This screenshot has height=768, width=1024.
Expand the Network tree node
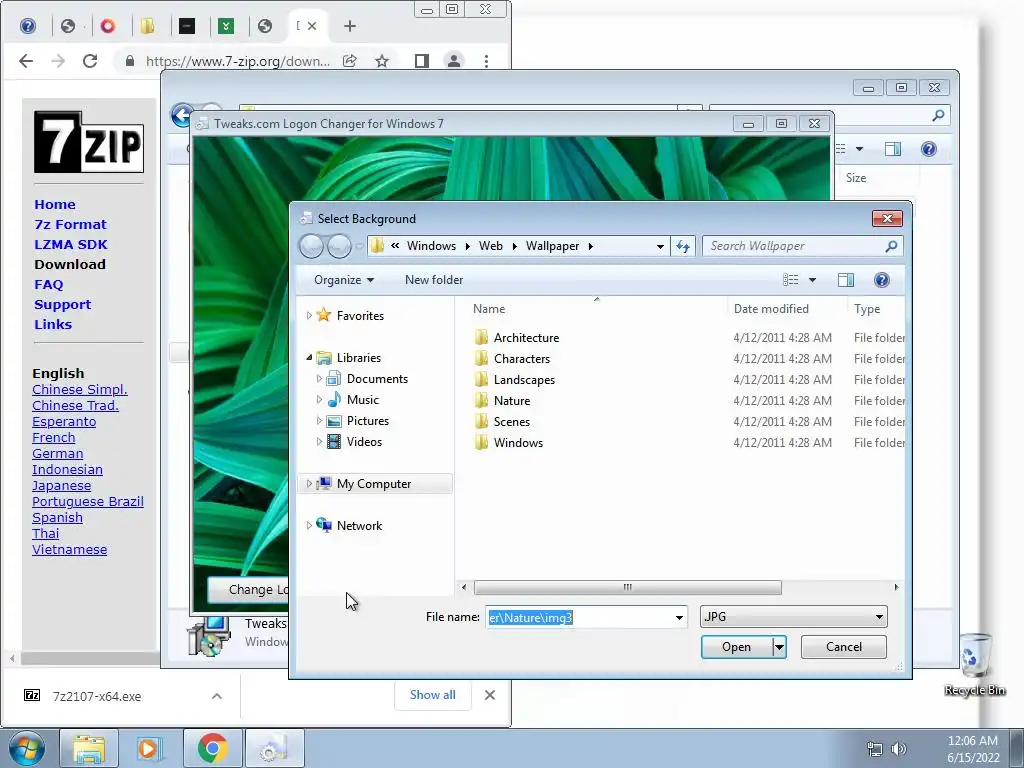pos(309,526)
